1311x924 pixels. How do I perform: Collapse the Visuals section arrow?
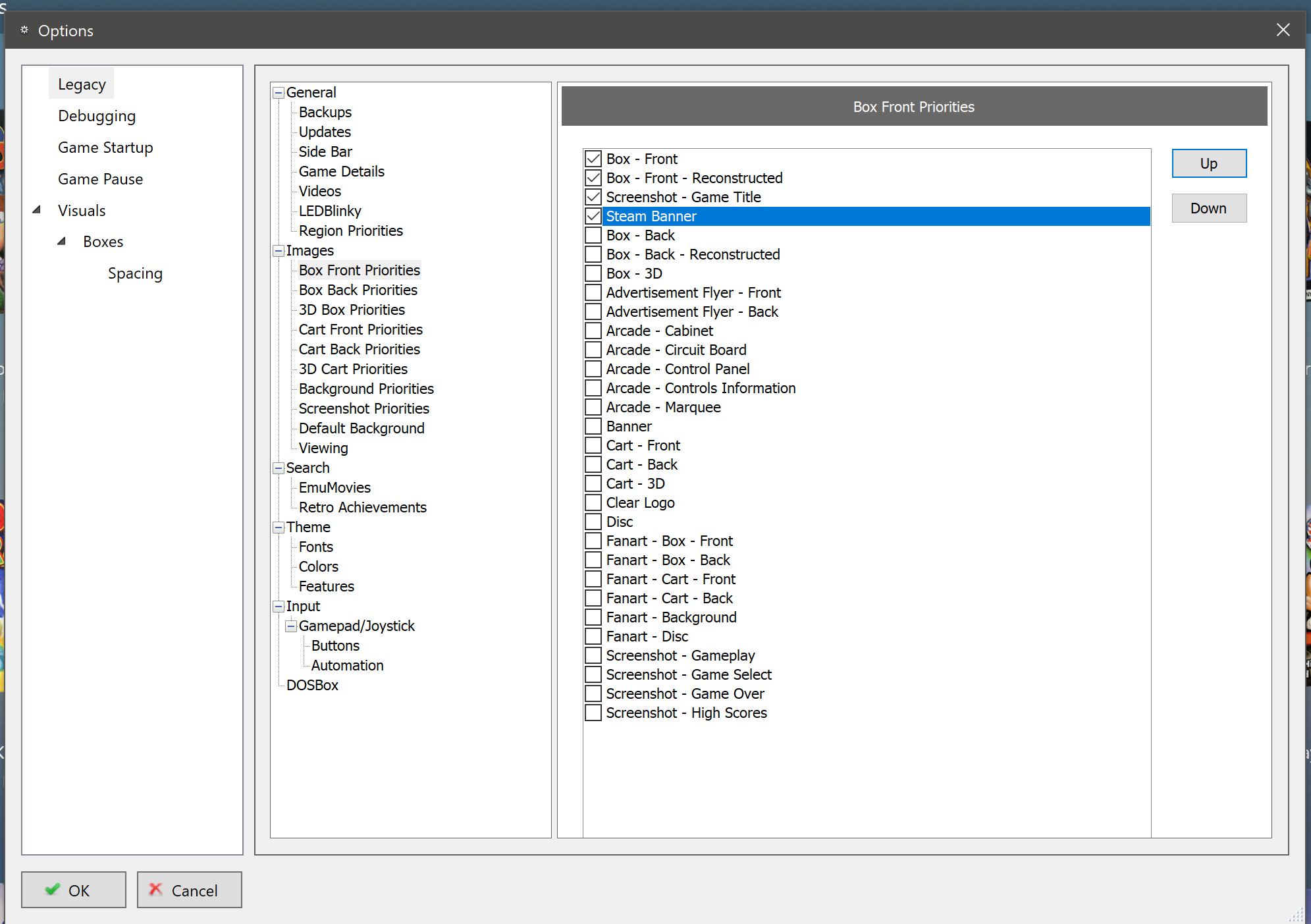tap(37, 210)
